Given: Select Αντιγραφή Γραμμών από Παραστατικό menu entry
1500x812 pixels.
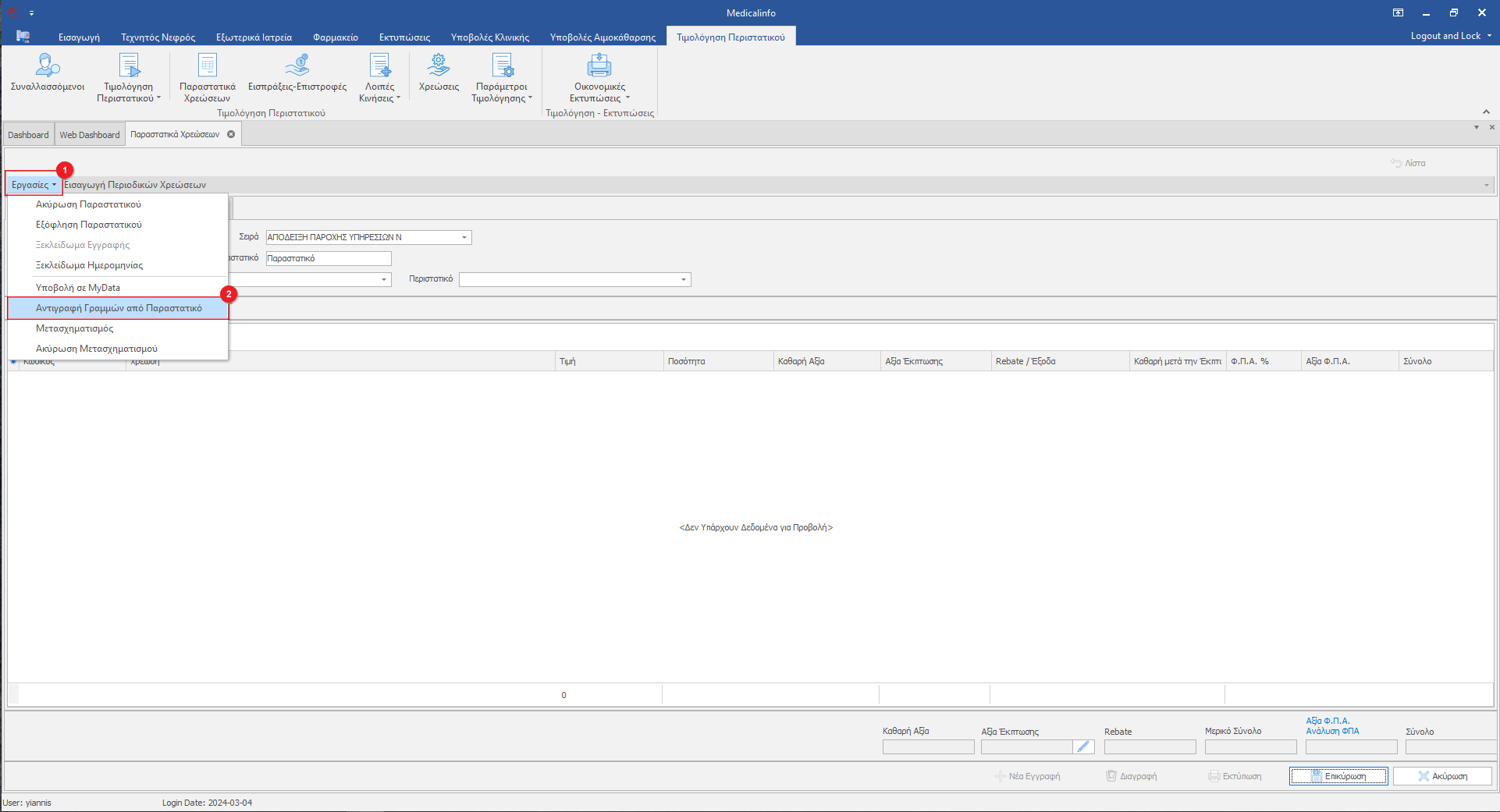Looking at the screenshot, I should [x=119, y=308].
